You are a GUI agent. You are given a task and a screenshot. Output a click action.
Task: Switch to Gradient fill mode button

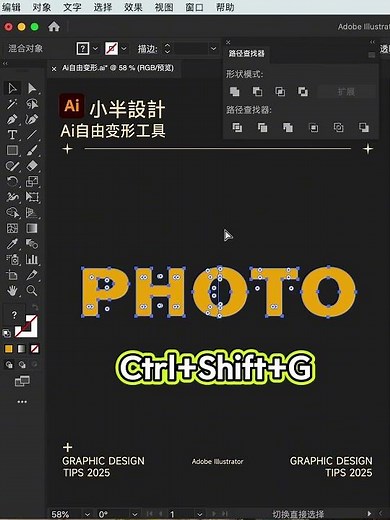pos(21,349)
